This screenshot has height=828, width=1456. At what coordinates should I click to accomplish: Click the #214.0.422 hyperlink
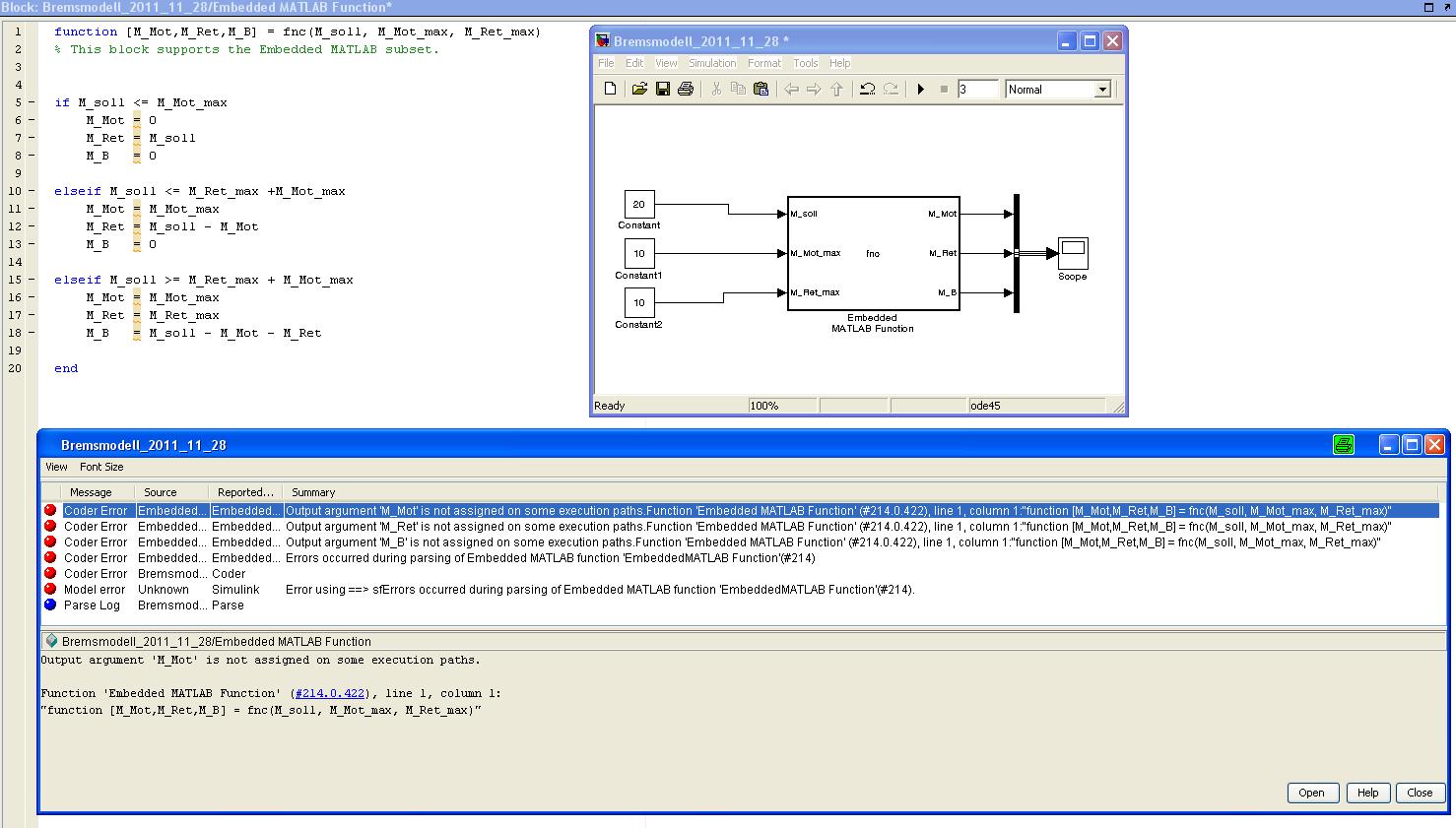click(329, 693)
